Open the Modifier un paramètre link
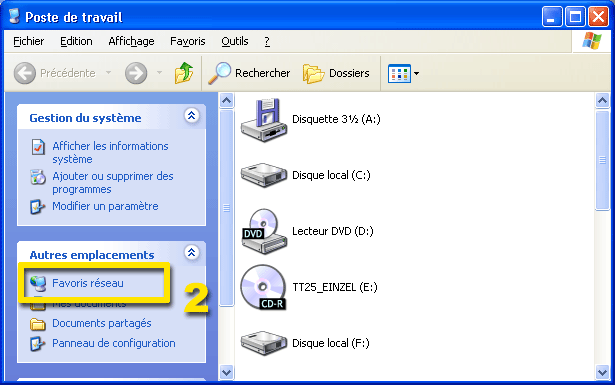 [105, 206]
